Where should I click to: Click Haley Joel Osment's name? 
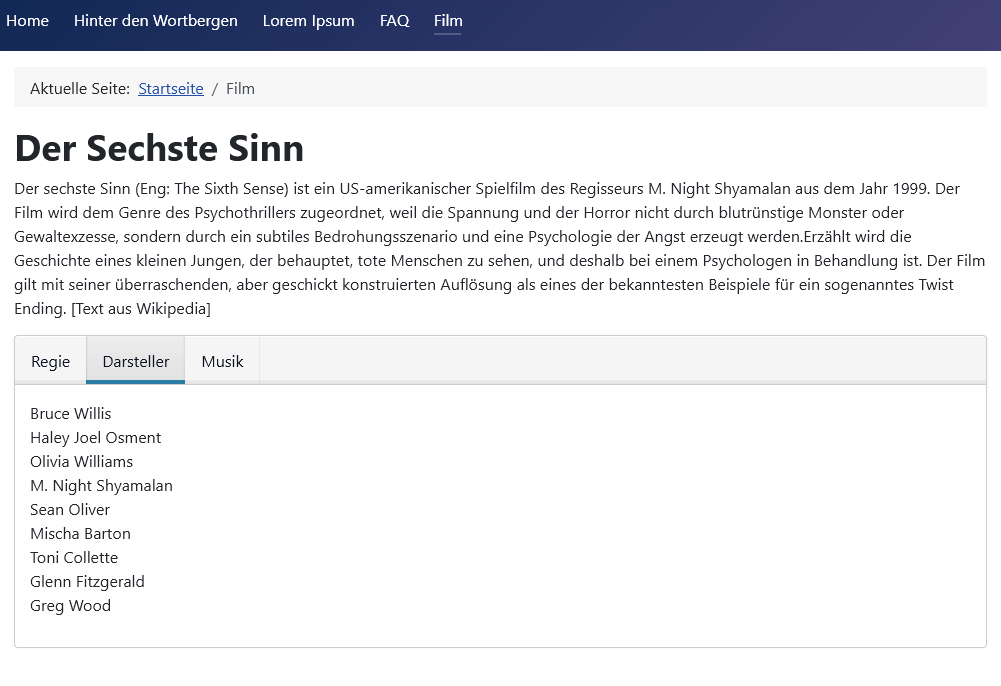click(x=95, y=438)
